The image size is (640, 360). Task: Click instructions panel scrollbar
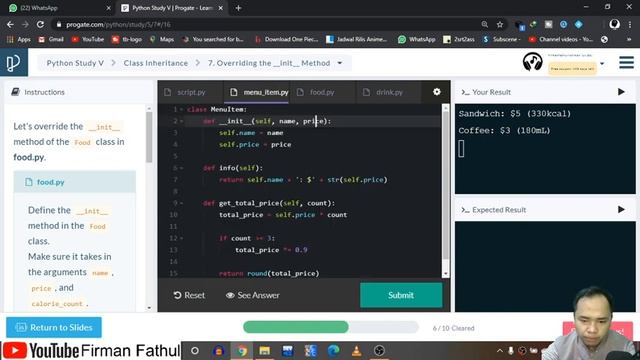(149, 137)
